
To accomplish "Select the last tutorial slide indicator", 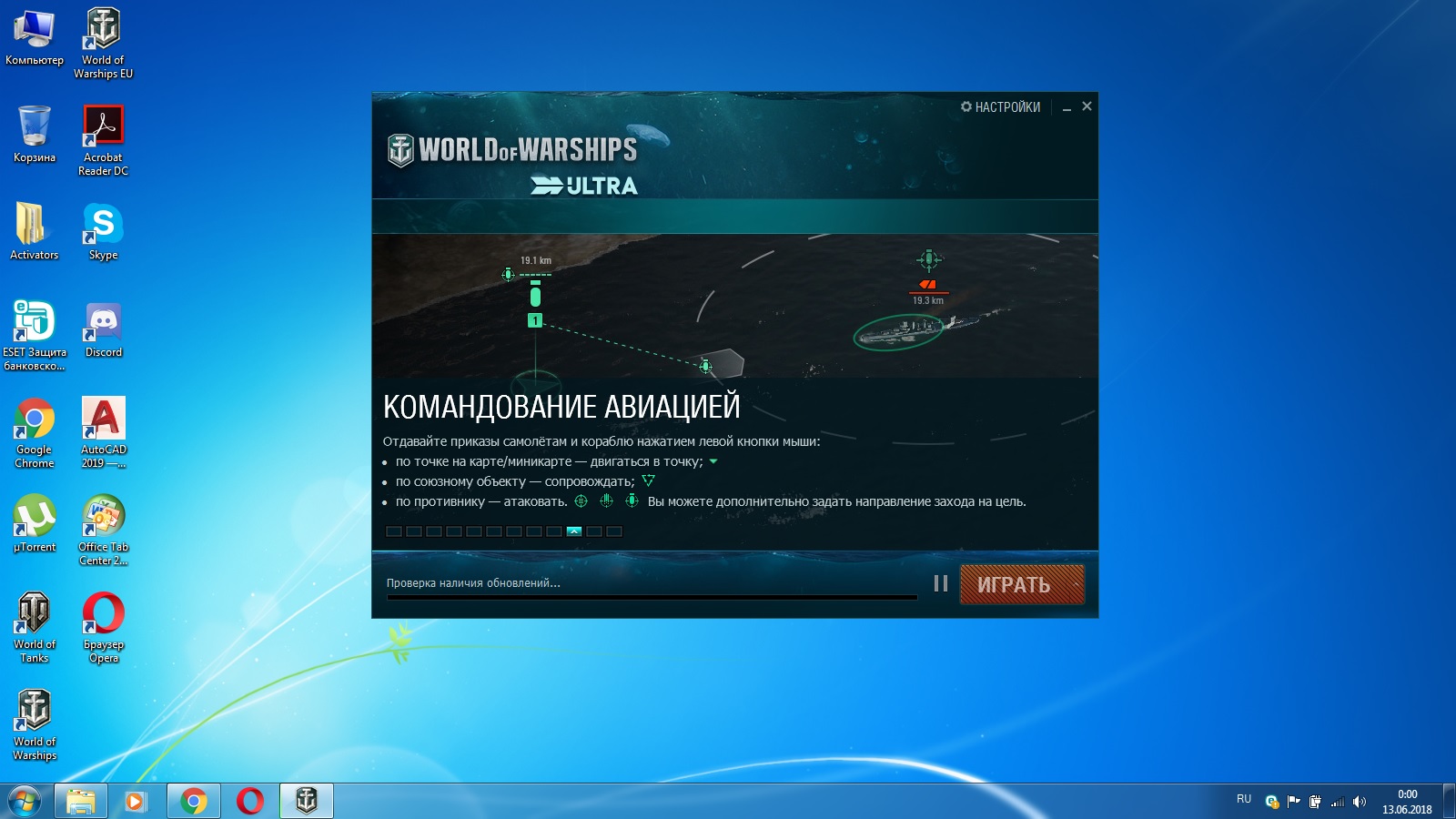I will click(x=614, y=531).
